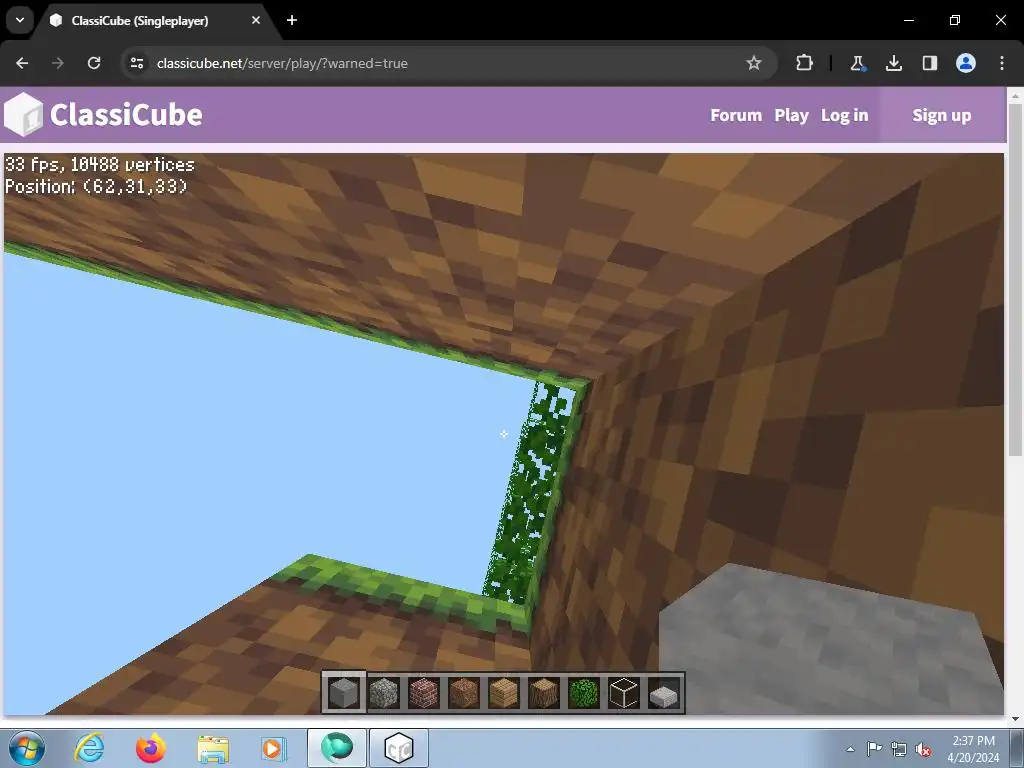Click scrollbar up arrow
Viewport: 1024px width, 768px height.
point(1015,95)
